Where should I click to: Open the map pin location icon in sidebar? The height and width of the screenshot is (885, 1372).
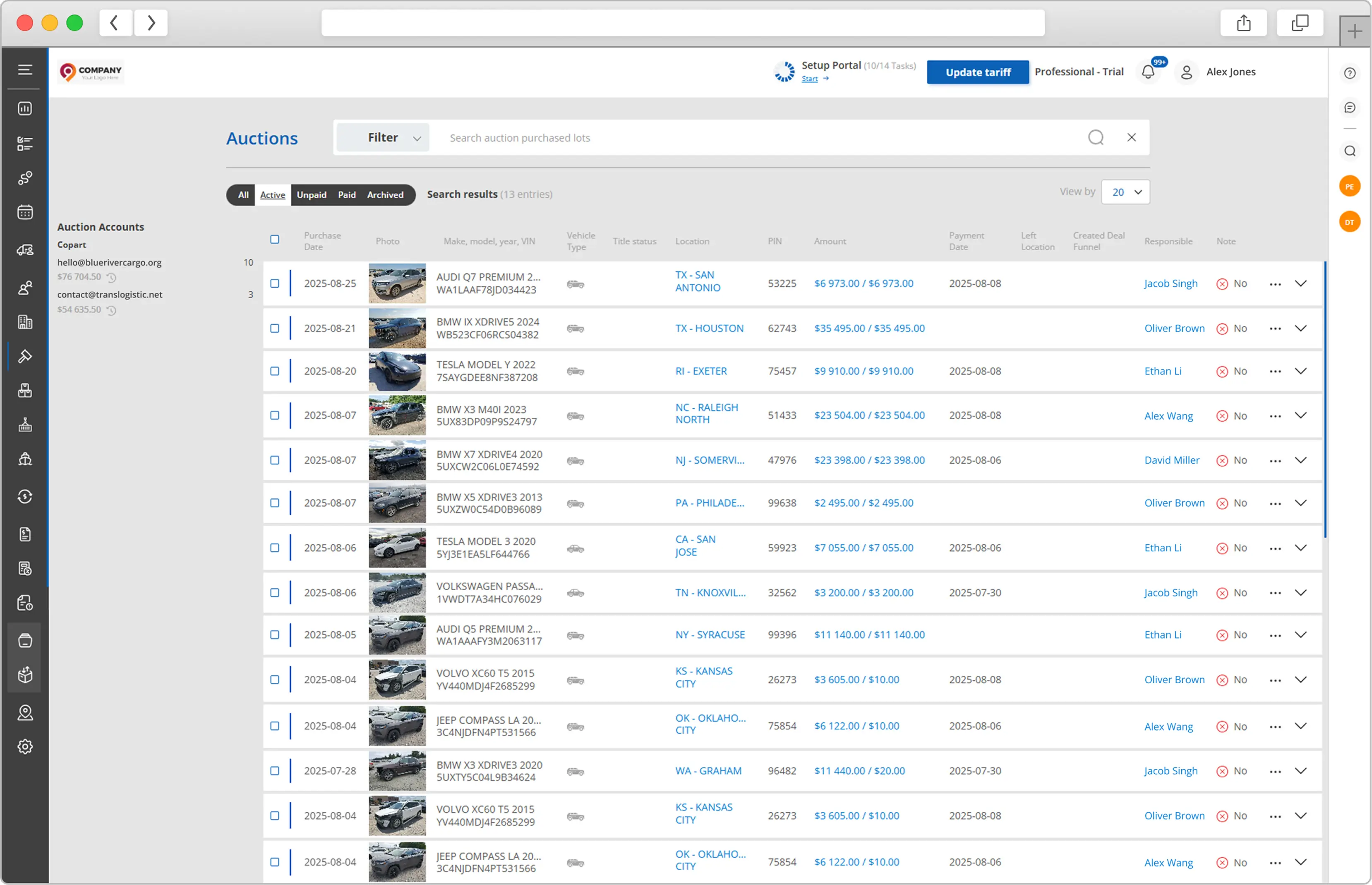(25, 713)
